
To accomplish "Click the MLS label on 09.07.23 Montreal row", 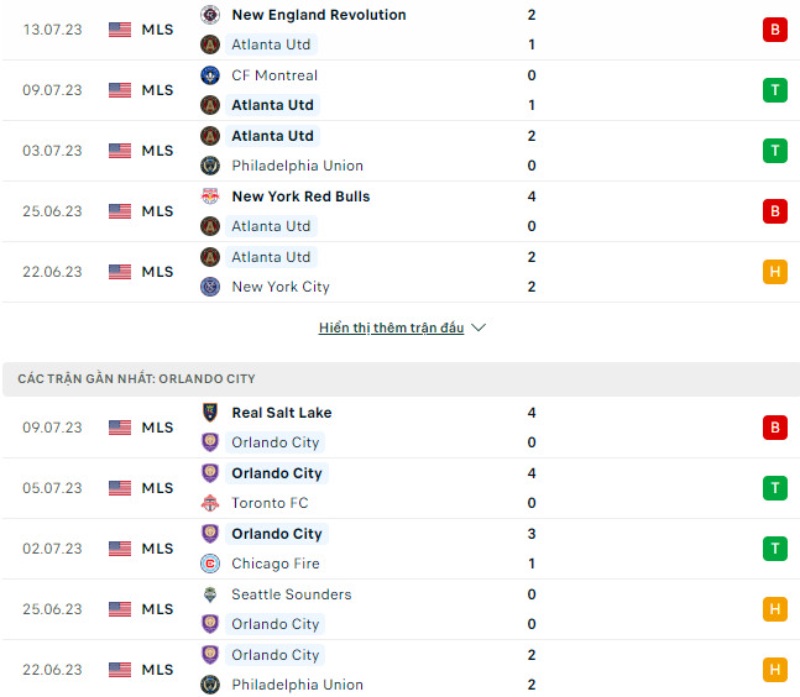I will (157, 90).
